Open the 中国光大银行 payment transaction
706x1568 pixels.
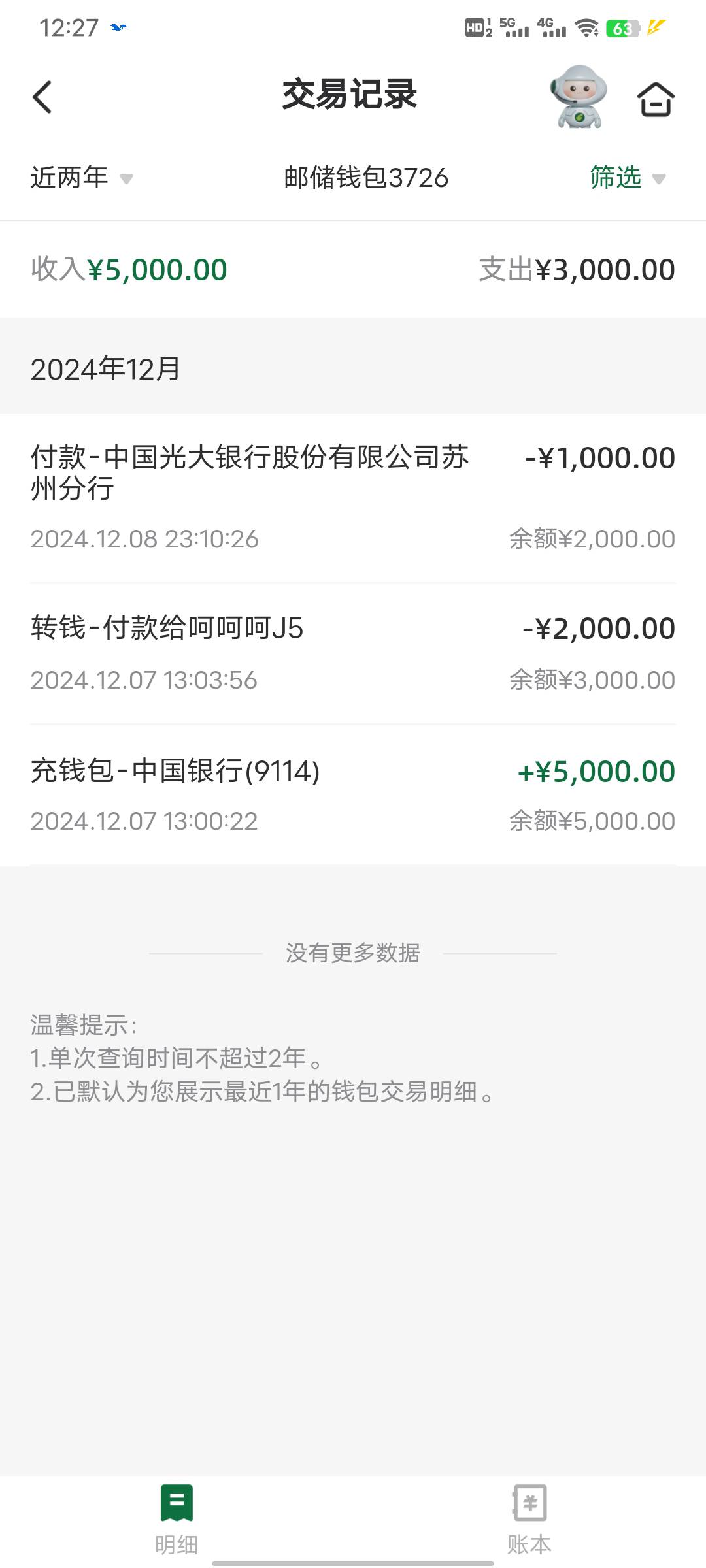point(353,498)
